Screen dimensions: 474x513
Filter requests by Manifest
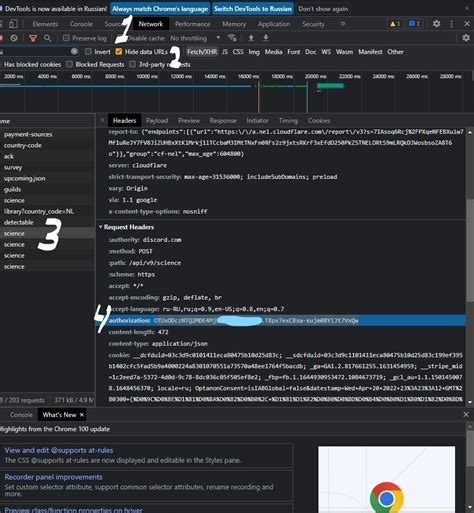click(370, 52)
